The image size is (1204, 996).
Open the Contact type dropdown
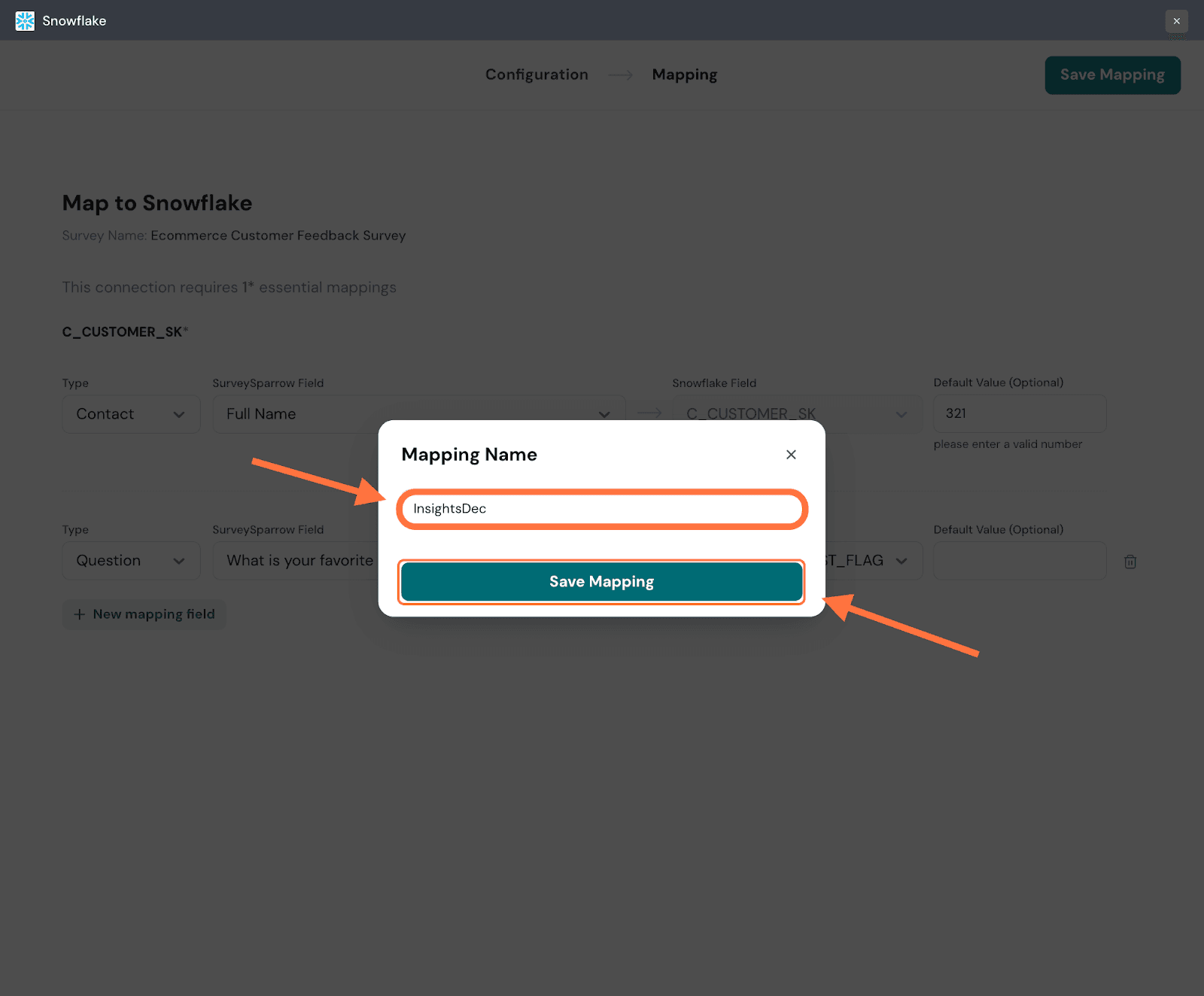(x=131, y=414)
